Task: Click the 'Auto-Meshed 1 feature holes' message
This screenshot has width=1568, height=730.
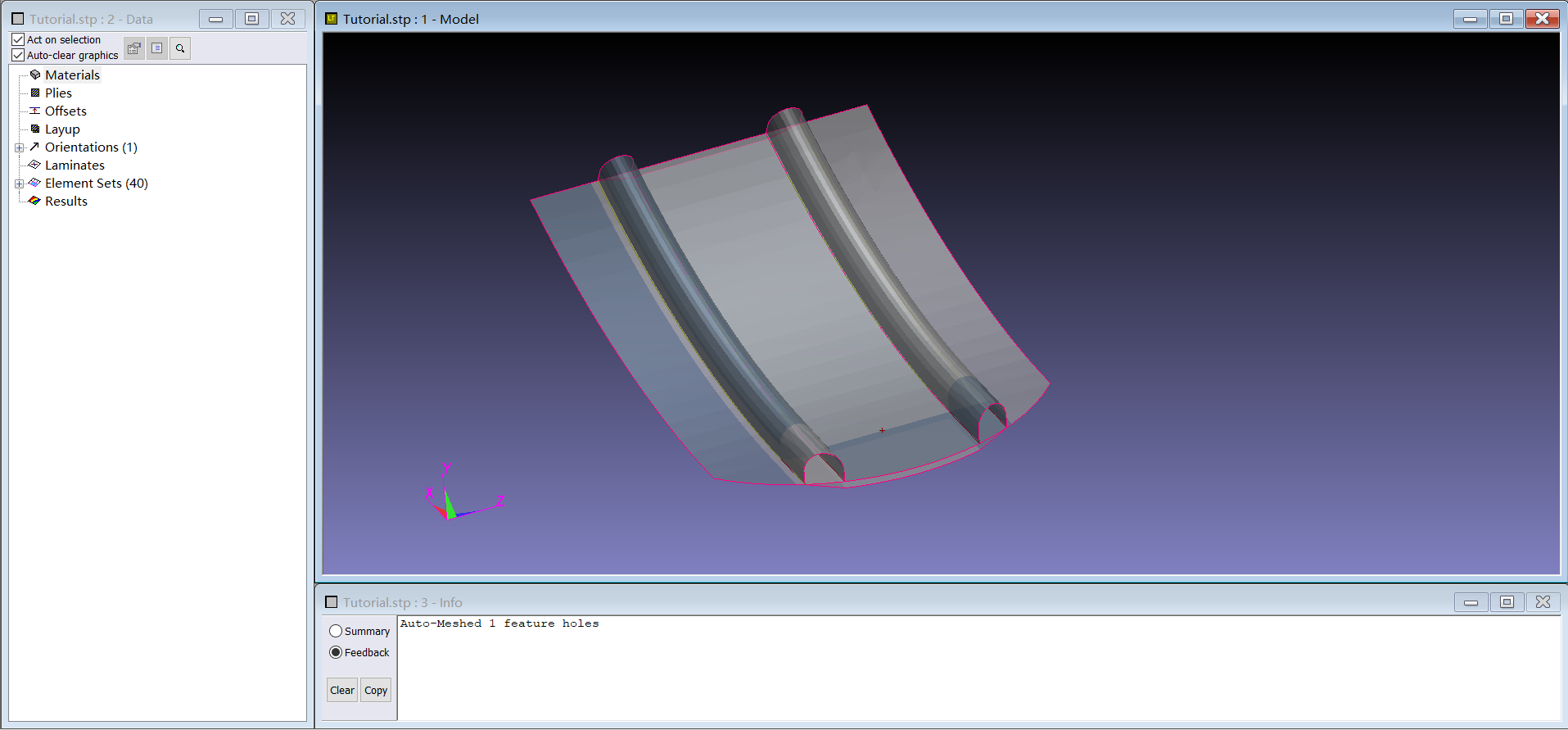Action: (499, 623)
